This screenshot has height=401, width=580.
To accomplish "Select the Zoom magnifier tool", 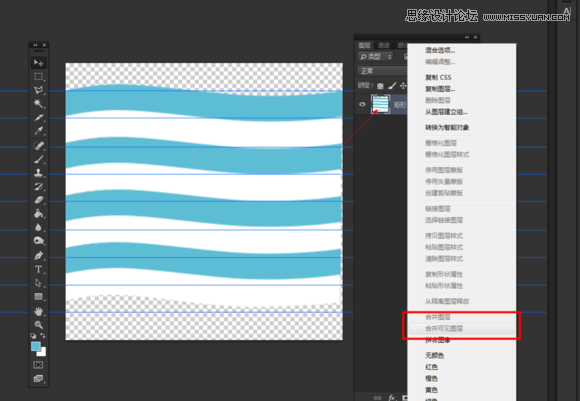I will pos(38,325).
